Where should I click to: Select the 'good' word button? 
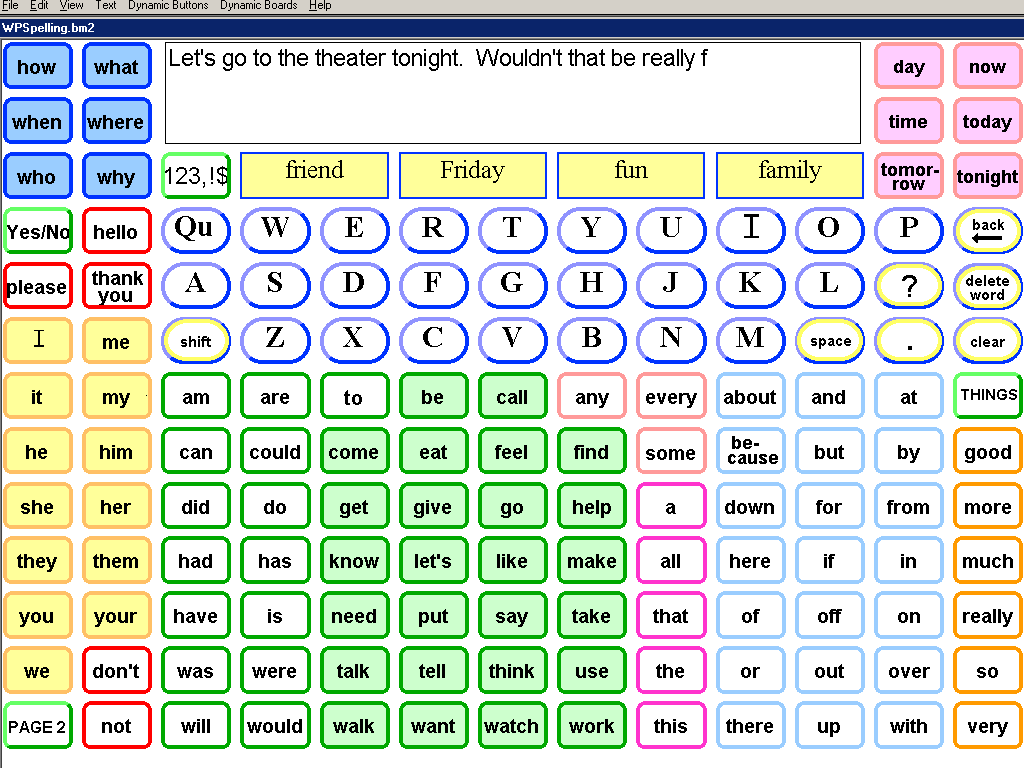tap(987, 451)
